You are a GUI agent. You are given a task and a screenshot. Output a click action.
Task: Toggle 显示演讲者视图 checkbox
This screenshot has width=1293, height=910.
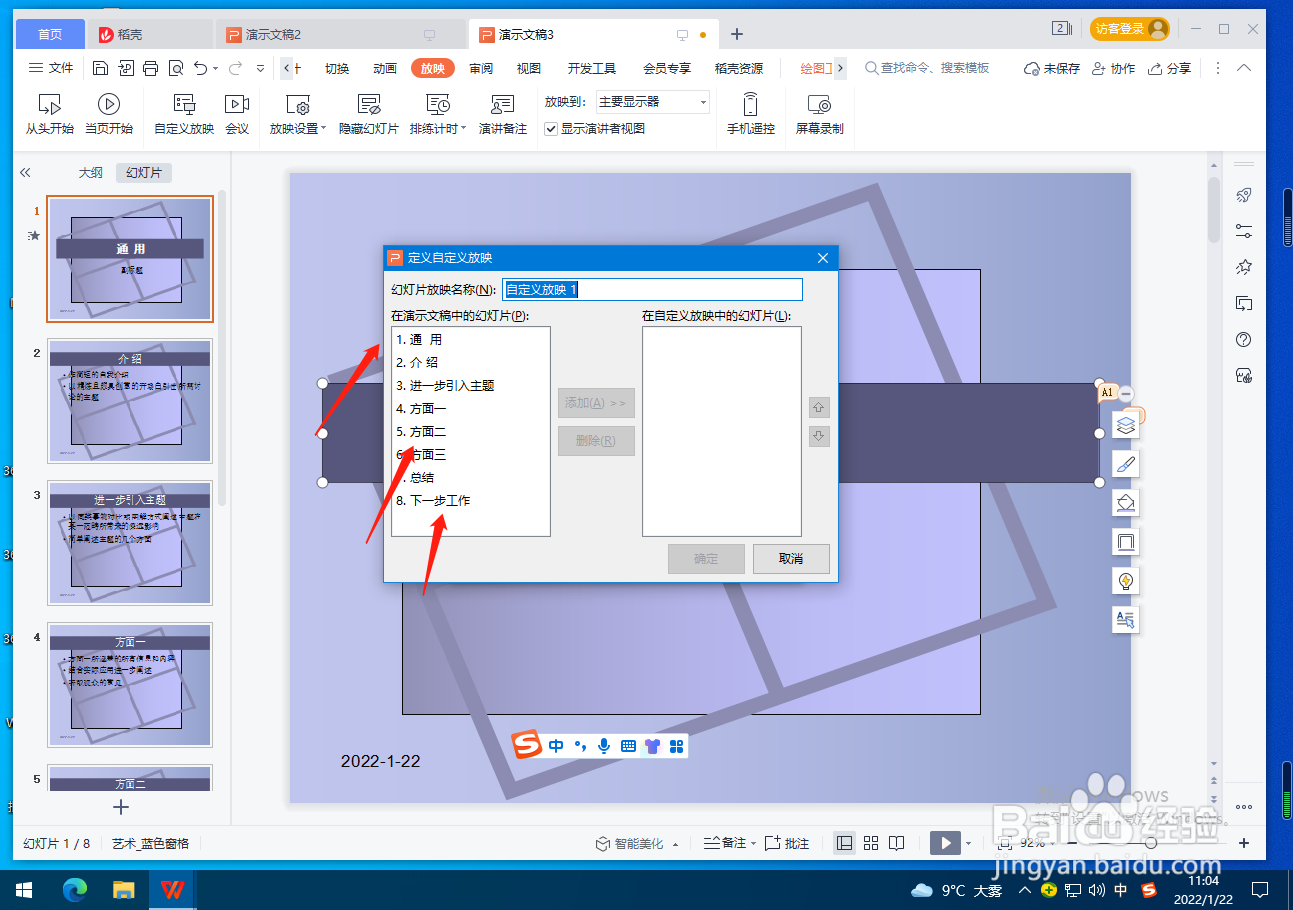pos(551,128)
